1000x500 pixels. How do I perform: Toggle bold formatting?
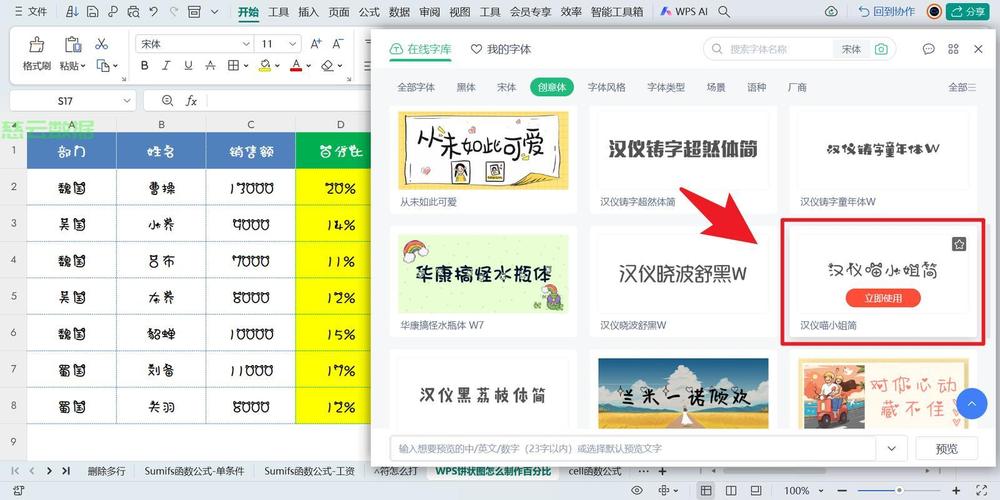point(145,65)
